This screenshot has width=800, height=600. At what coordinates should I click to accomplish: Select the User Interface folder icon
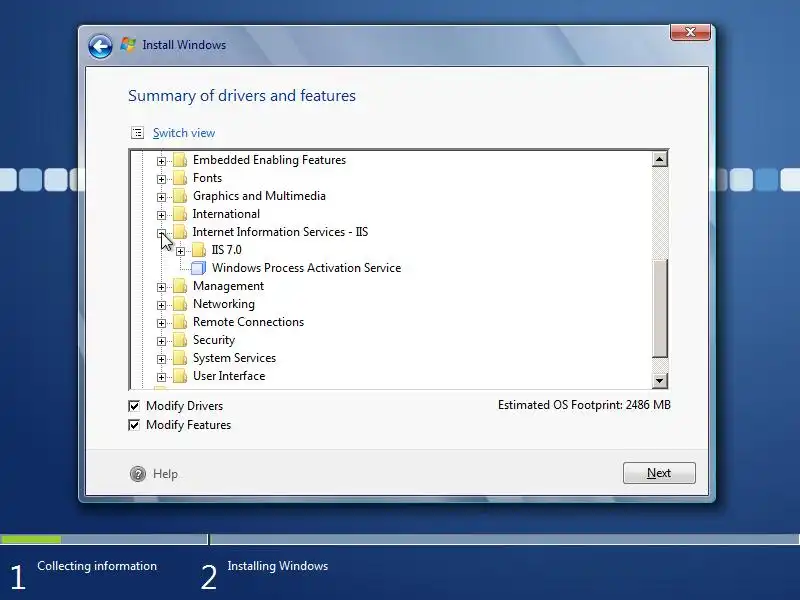point(180,376)
